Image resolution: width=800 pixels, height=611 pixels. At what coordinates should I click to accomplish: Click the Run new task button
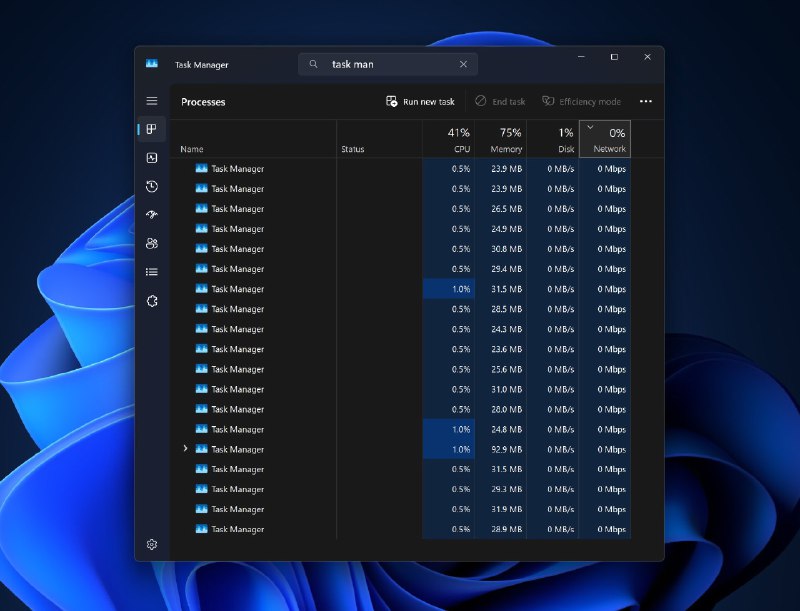[x=422, y=101]
